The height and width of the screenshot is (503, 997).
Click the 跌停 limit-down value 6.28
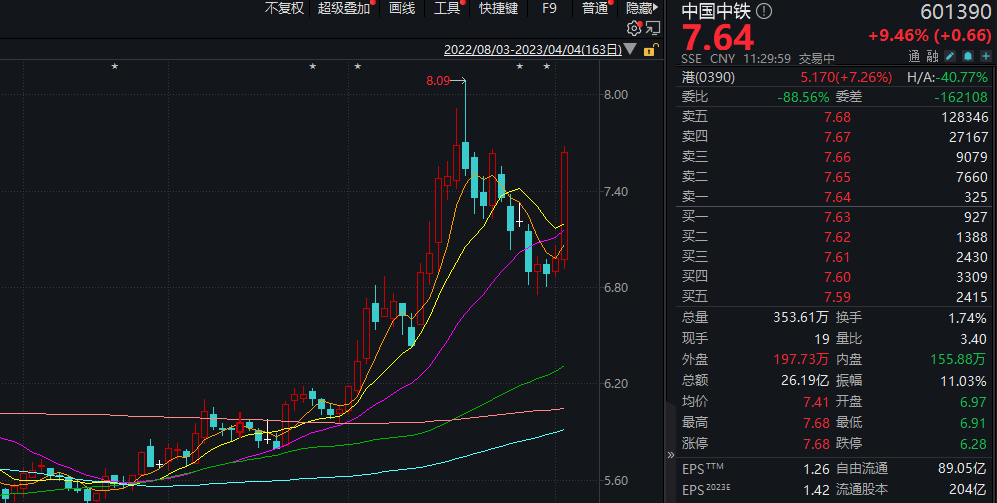click(x=973, y=444)
